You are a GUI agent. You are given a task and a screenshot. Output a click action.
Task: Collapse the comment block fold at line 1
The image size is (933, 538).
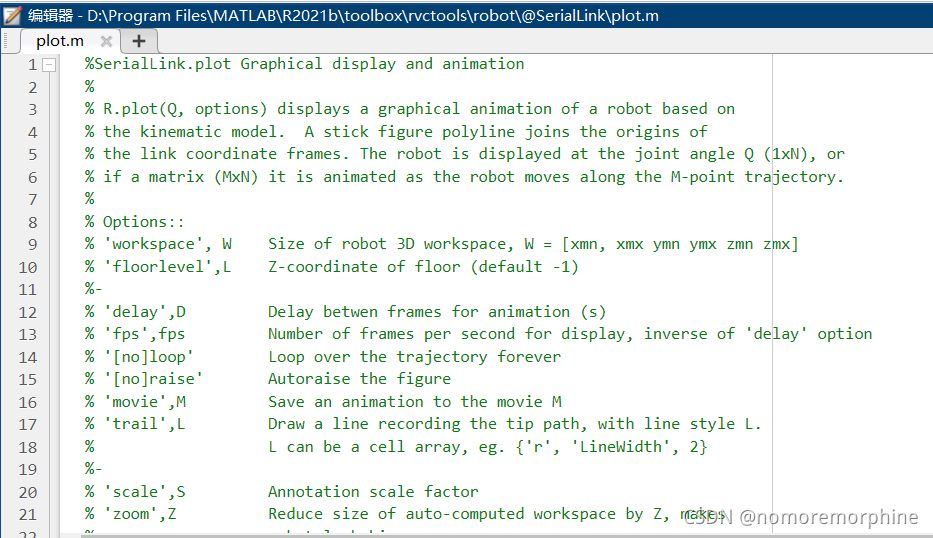pyautogui.click(x=49, y=65)
